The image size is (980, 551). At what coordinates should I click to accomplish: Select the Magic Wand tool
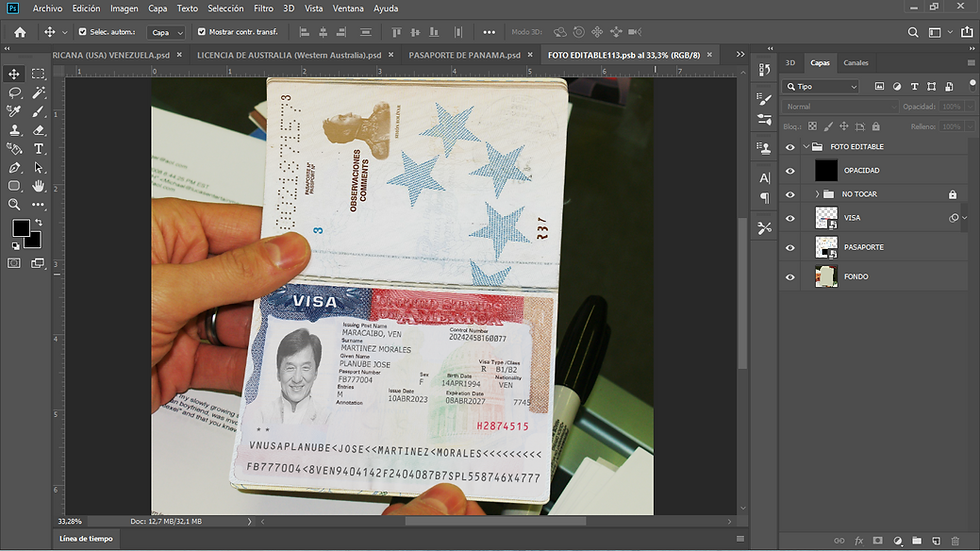tap(38, 92)
